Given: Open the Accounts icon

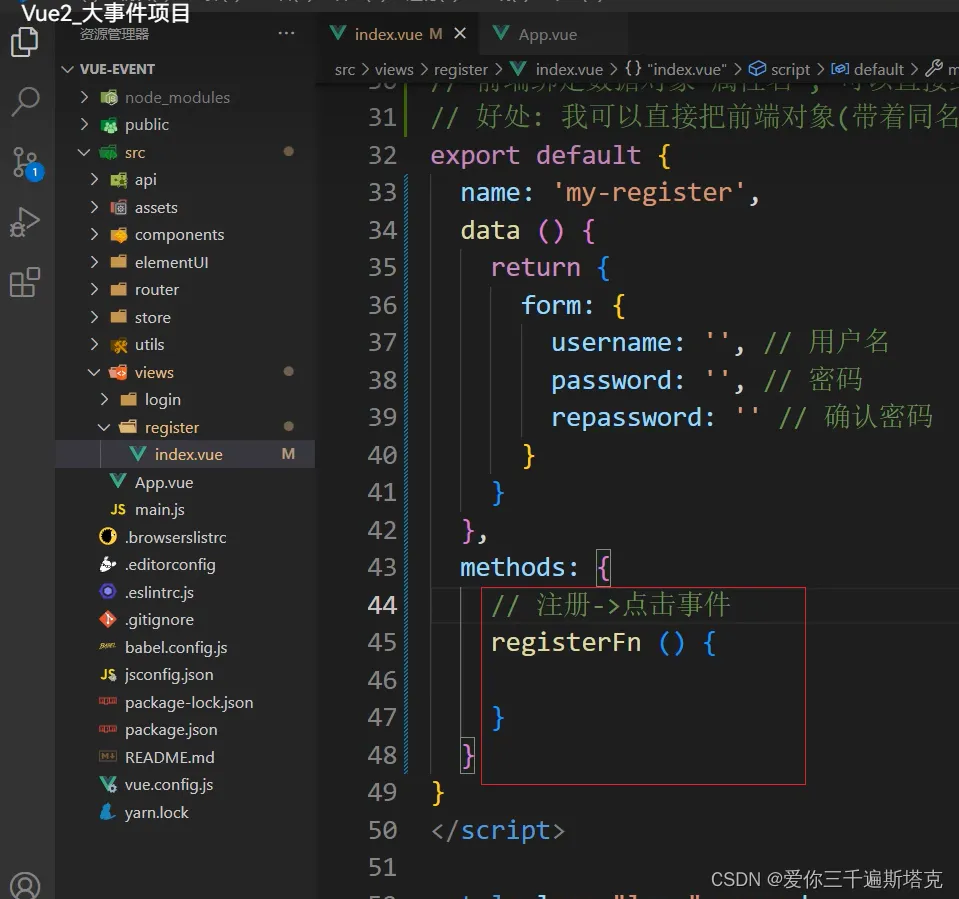Looking at the screenshot, I should (x=24, y=885).
